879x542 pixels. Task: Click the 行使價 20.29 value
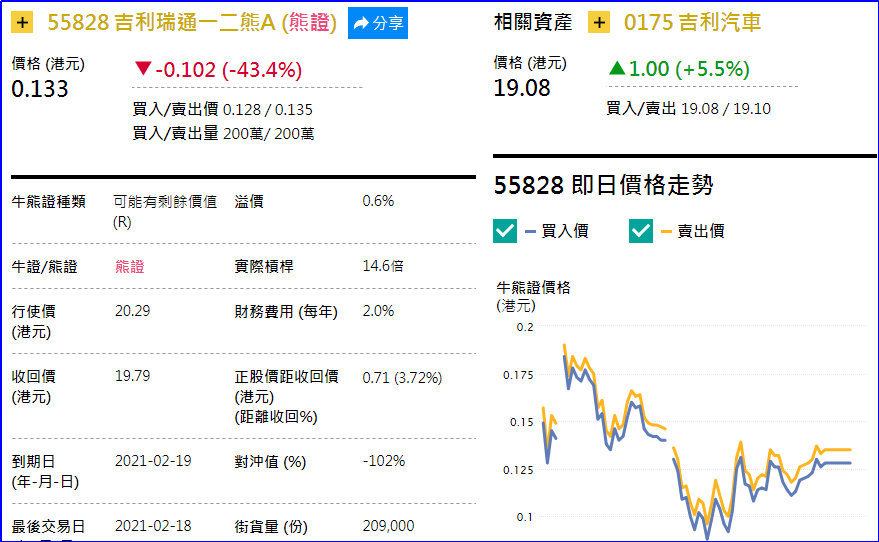133,311
